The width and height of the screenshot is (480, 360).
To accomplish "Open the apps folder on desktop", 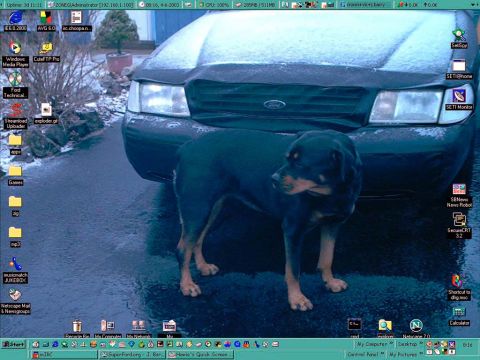I will click(15, 144).
